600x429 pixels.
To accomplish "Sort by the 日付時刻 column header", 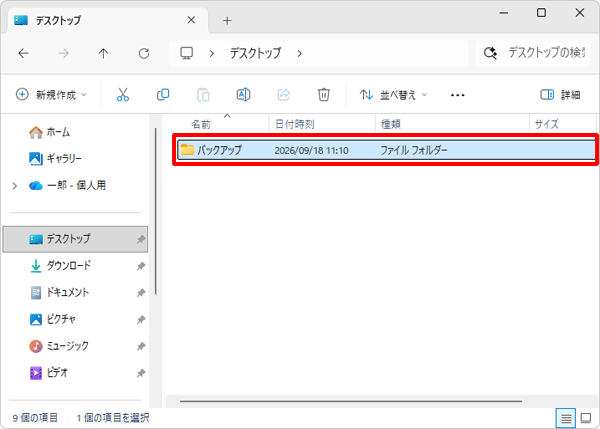I will 295,124.
